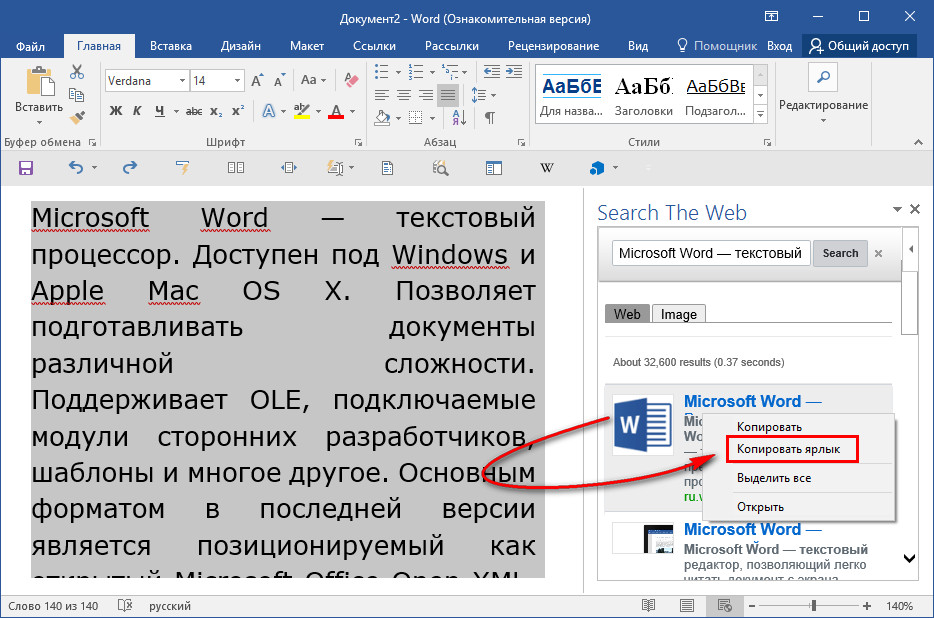Click the Search button in Search The Web
This screenshot has width=934, height=618.
(840, 253)
